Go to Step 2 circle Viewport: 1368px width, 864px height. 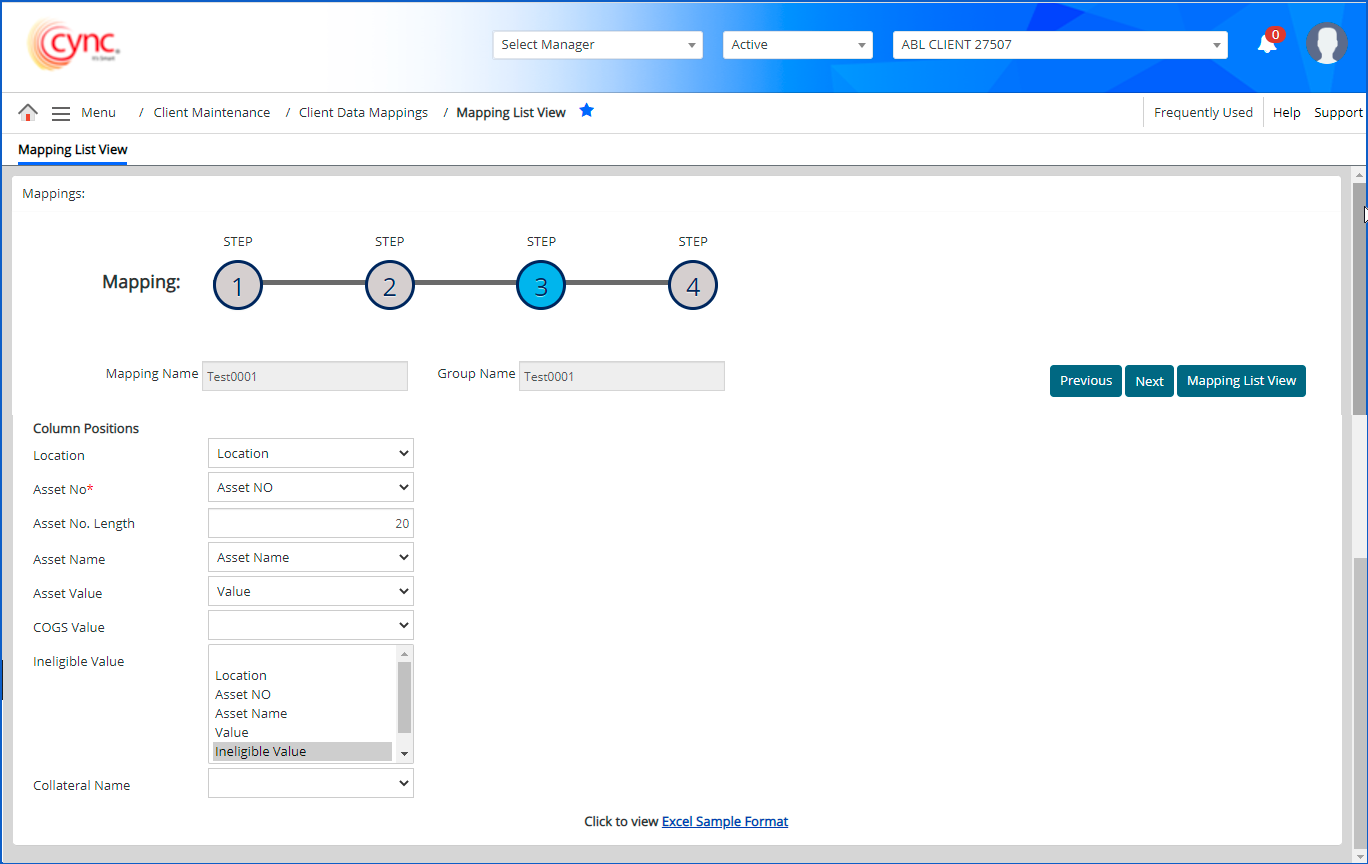[x=390, y=286]
